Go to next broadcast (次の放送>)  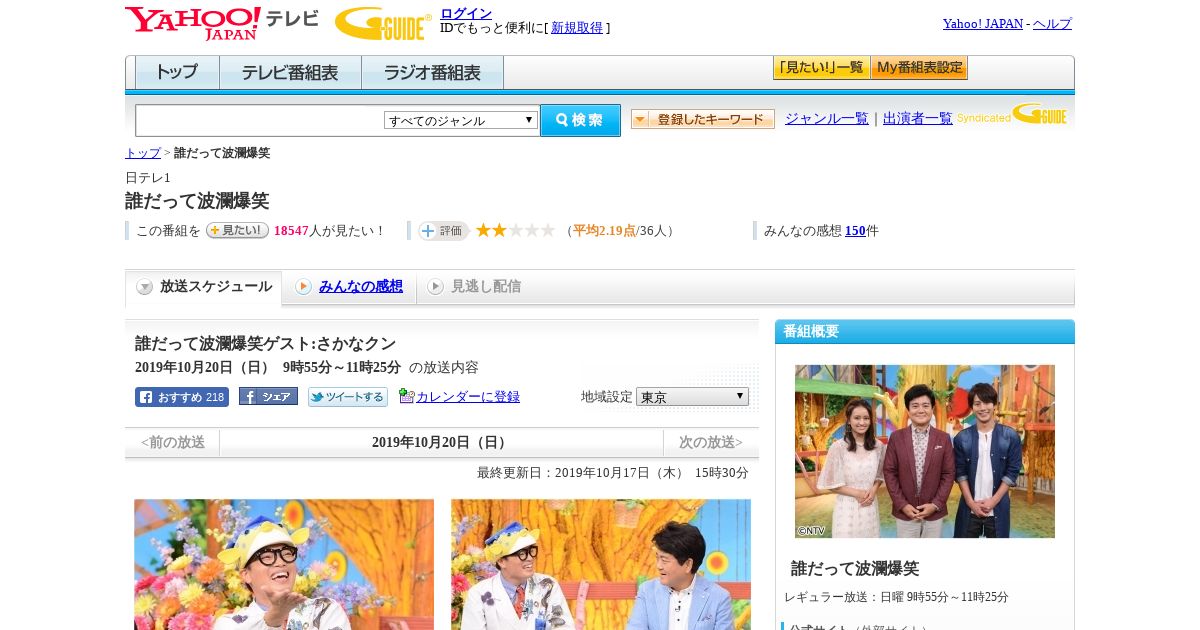click(x=711, y=442)
